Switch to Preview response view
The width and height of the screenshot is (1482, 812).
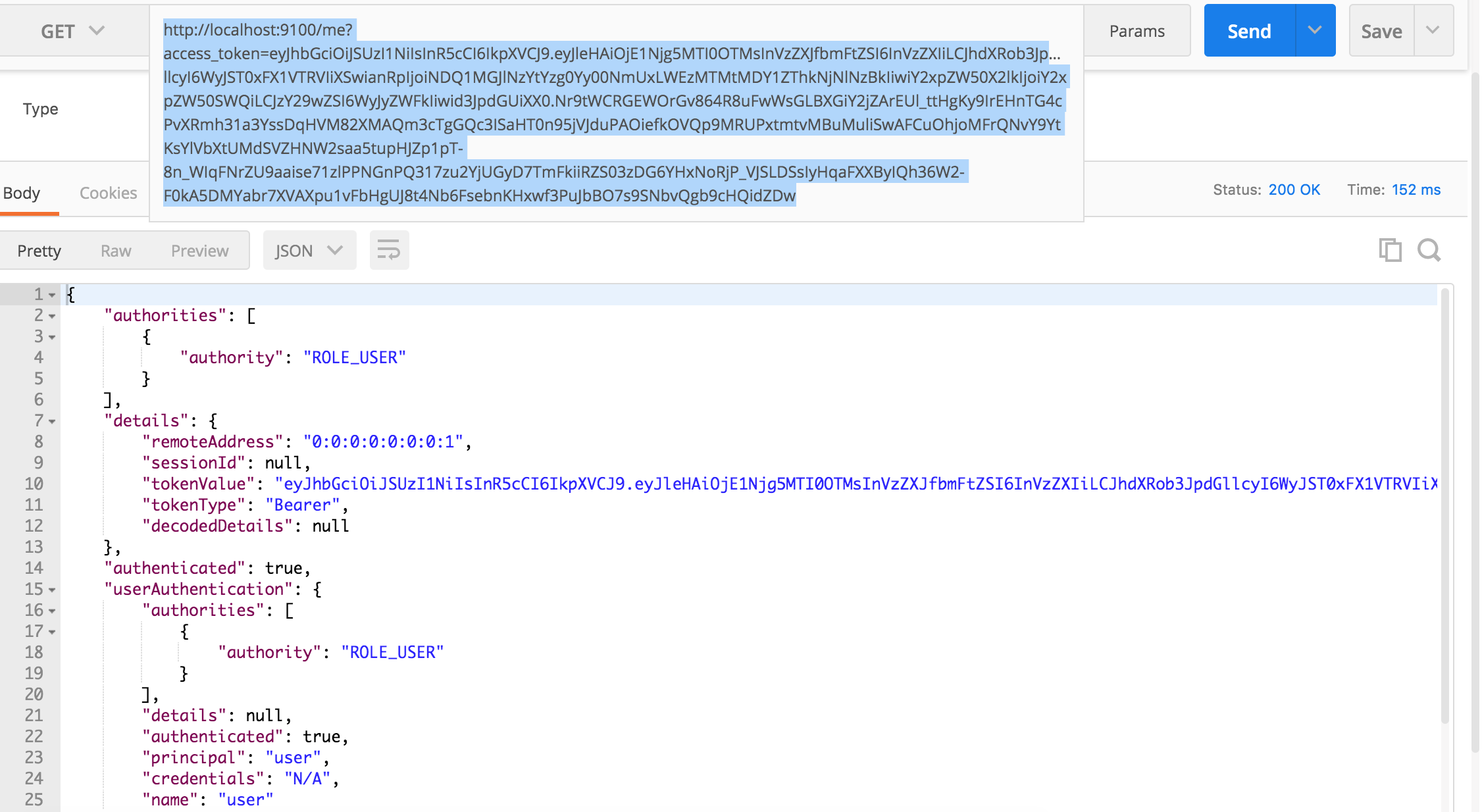click(x=199, y=251)
